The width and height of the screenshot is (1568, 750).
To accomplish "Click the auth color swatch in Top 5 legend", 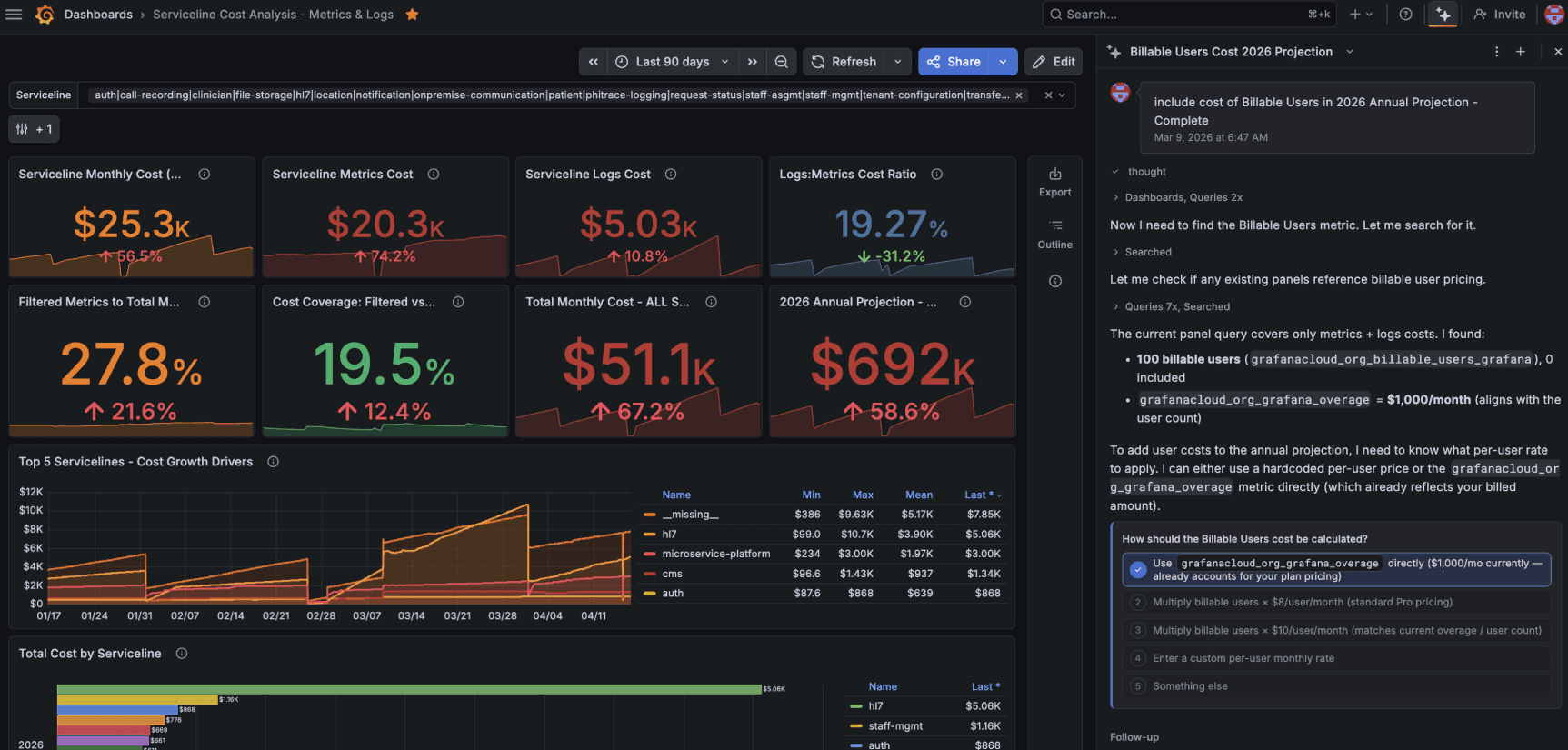I will [649, 594].
